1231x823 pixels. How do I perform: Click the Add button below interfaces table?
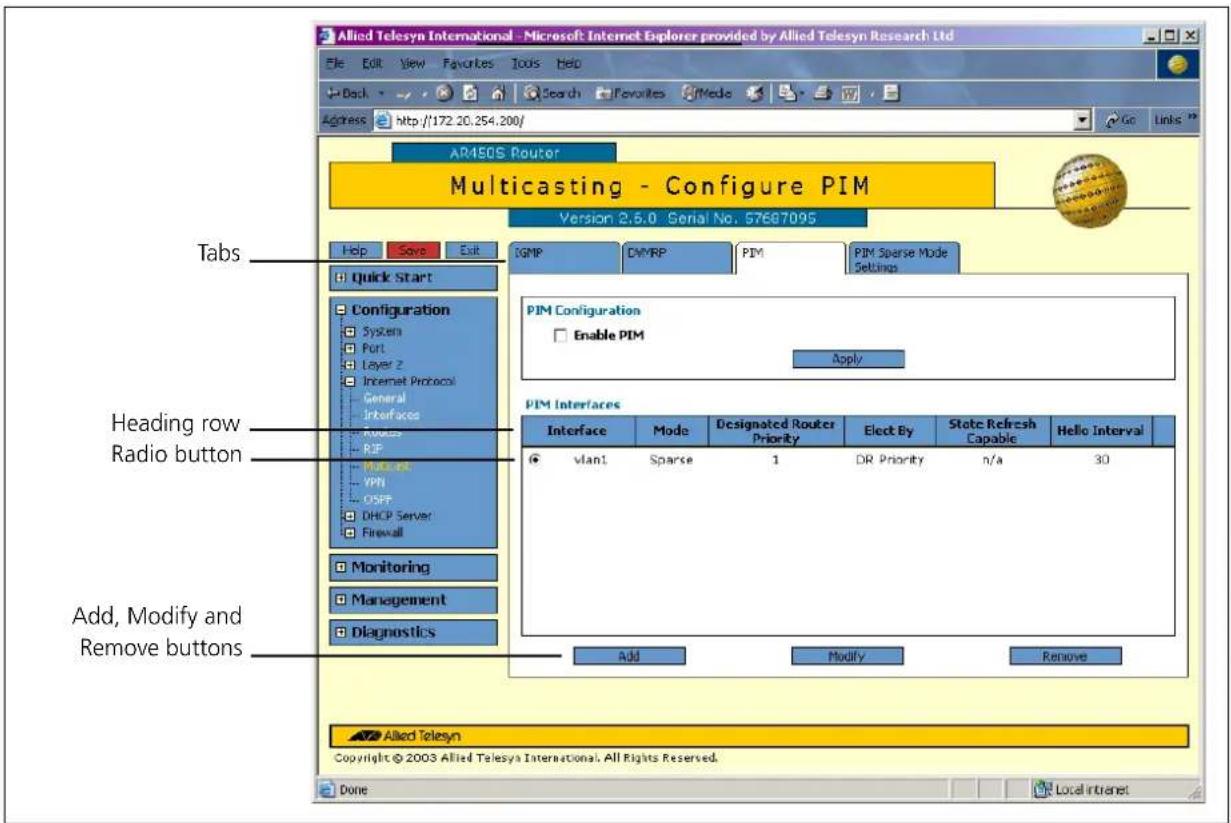629,657
